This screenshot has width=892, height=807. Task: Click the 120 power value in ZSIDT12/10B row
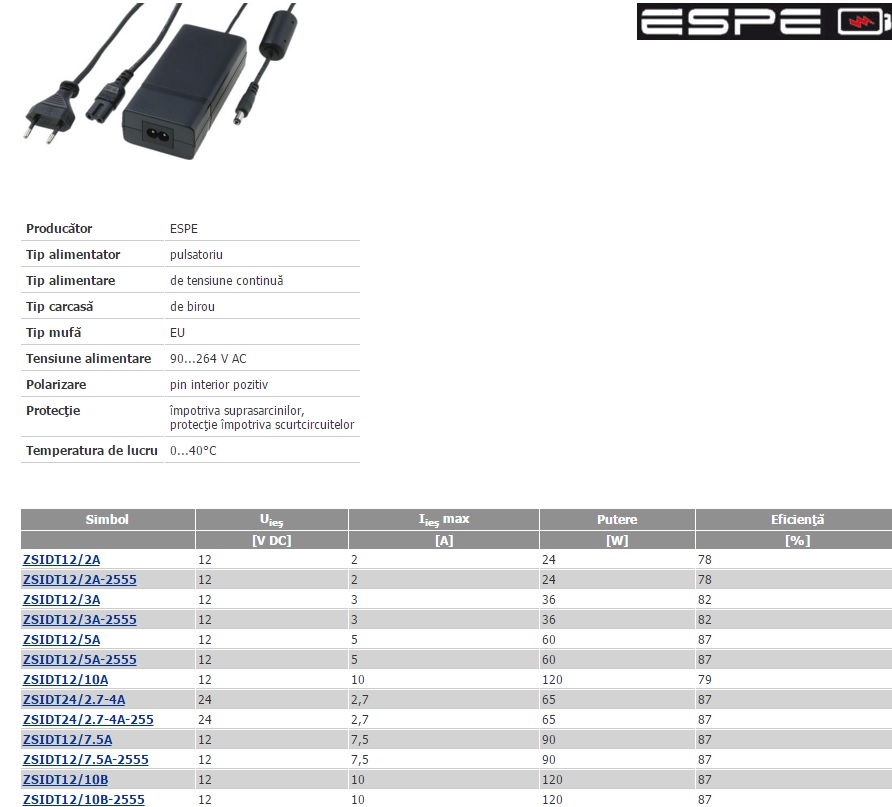(x=552, y=780)
